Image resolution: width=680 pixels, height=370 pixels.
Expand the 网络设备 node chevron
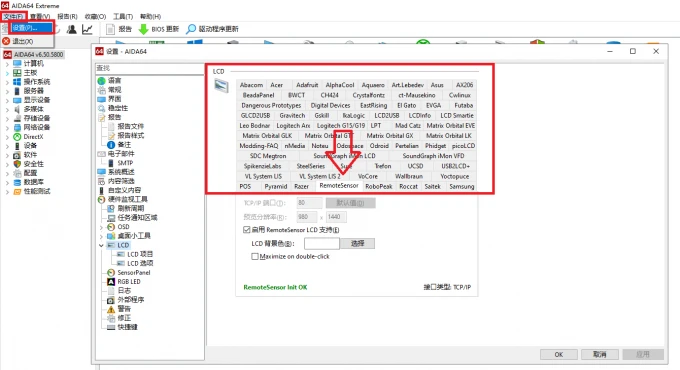[x=7, y=128]
